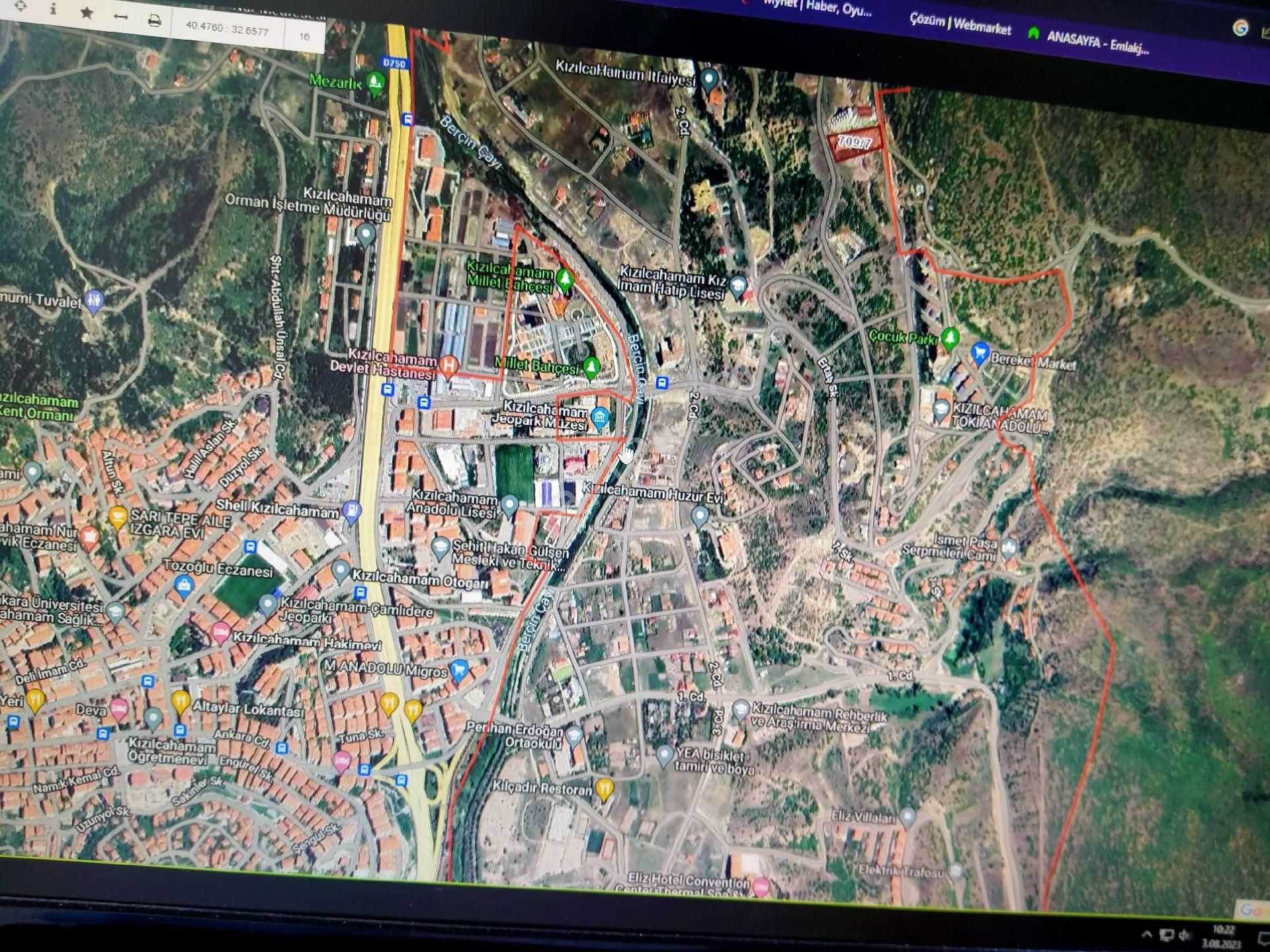Click the Namık Kemal Cd. street label
Screen dimensions: 1270x952
(x=75, y=779)
